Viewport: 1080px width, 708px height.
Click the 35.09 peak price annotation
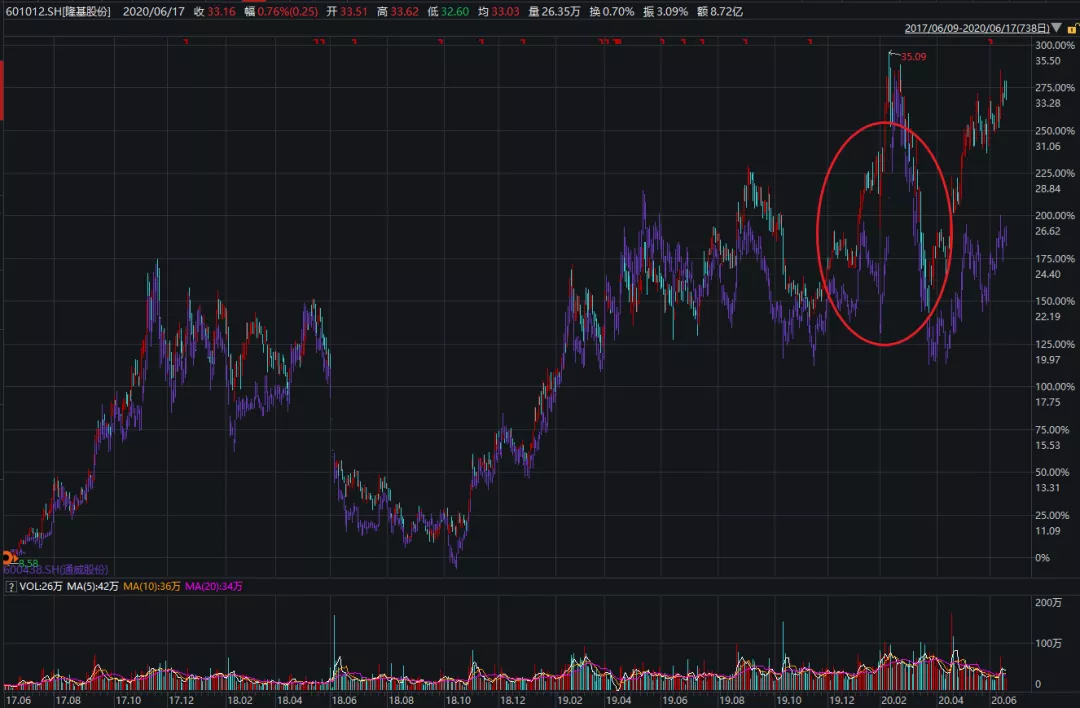click(913, 57)
